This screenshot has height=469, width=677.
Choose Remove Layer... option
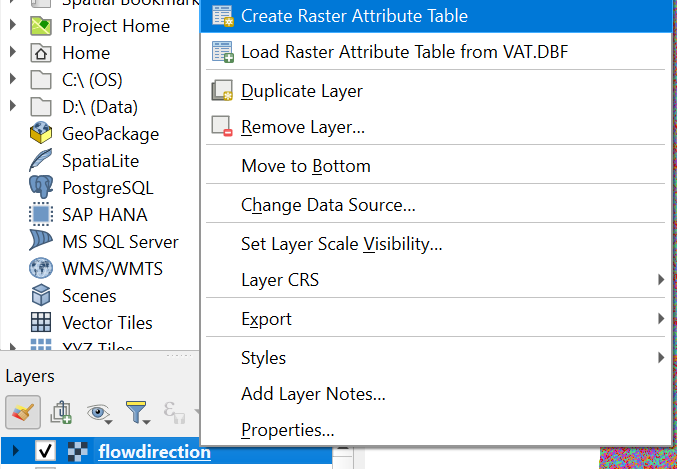(x=436, y=127)
